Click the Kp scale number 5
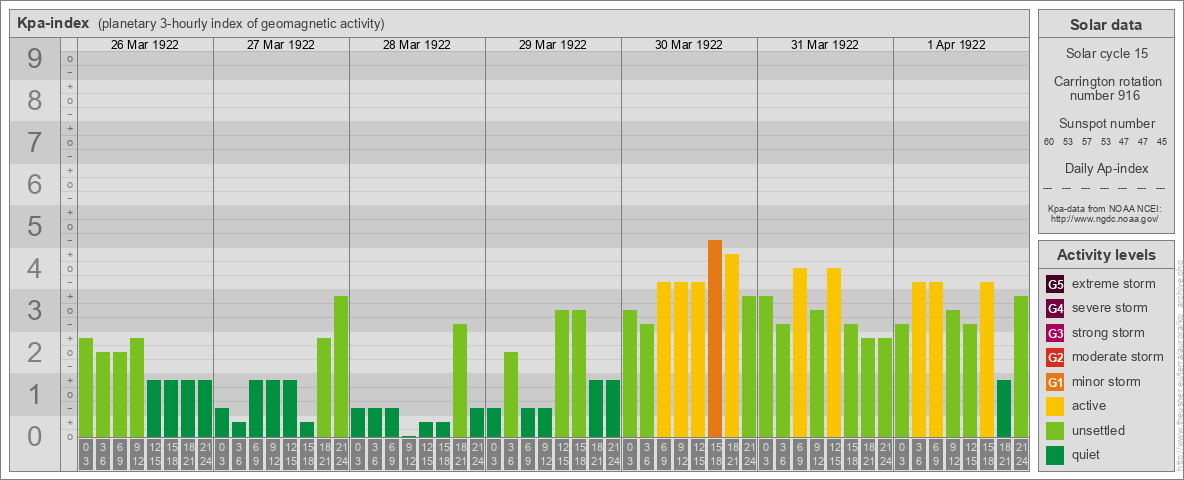1184x480 pixels. click(x=35, y=226)
